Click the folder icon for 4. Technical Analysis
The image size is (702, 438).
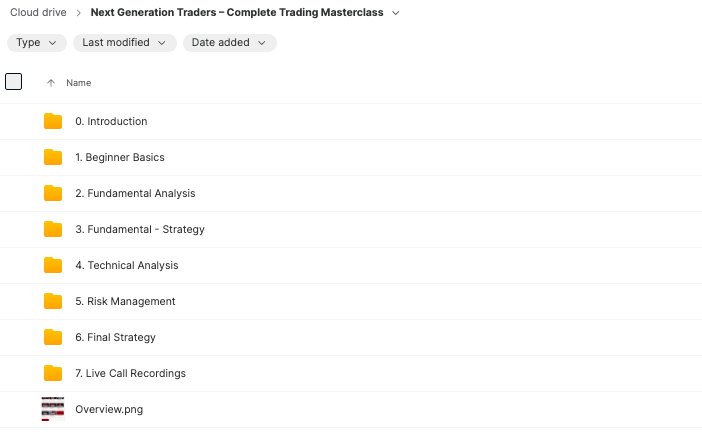click(53, 266)
